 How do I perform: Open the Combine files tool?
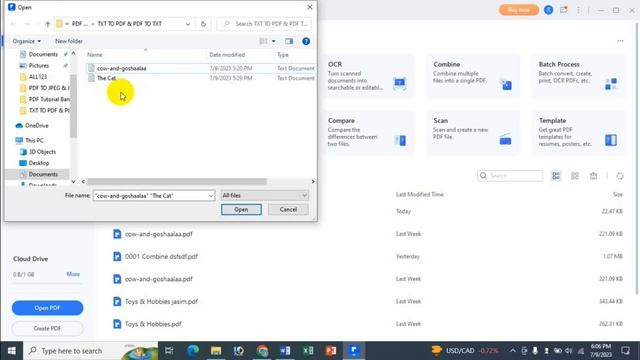pos(473,76)
